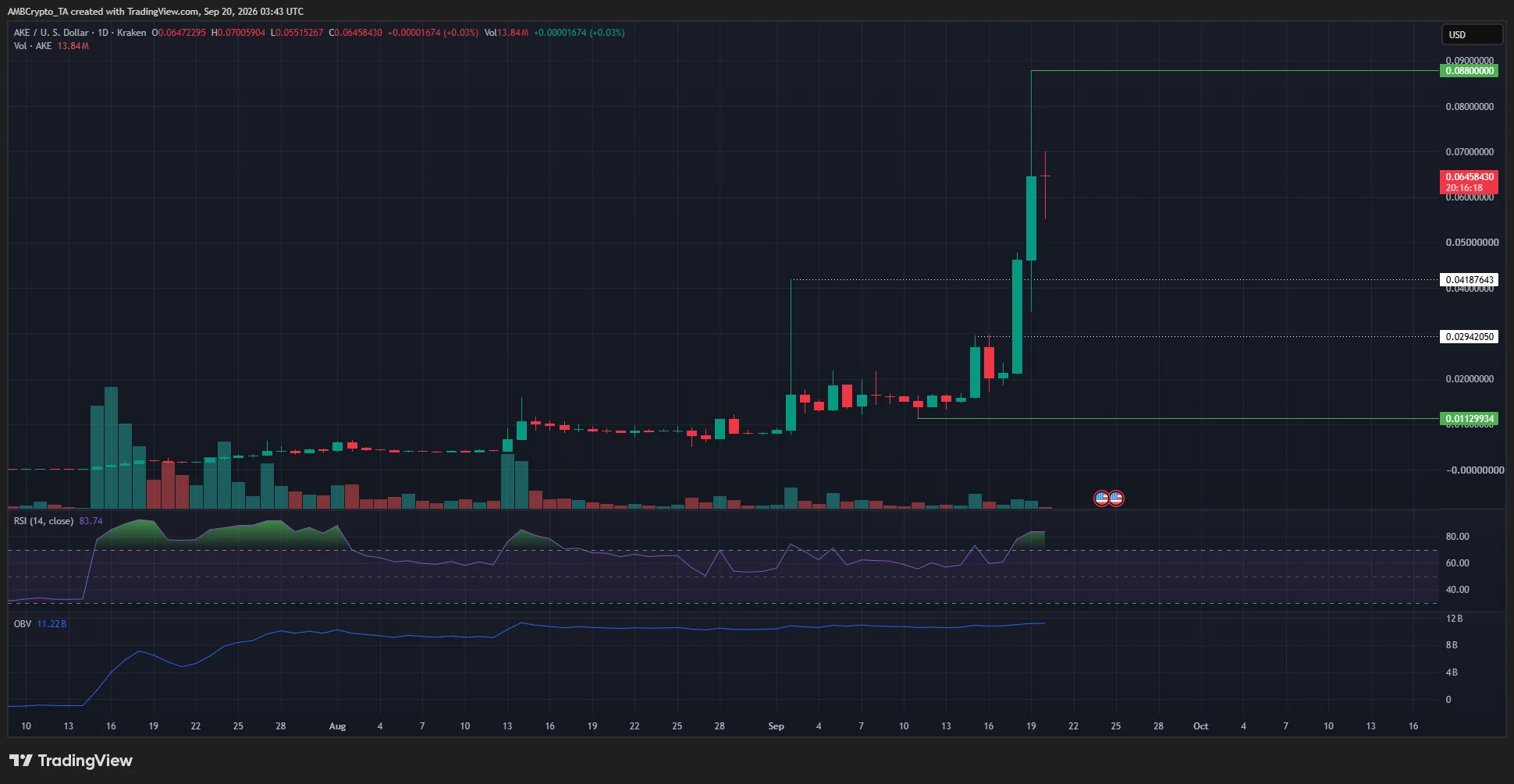Click the left US flag economic event icon
Image resolution: width=1514 pixels, height=784 pixels.
pyautogui.click(x=1101, y=498)
